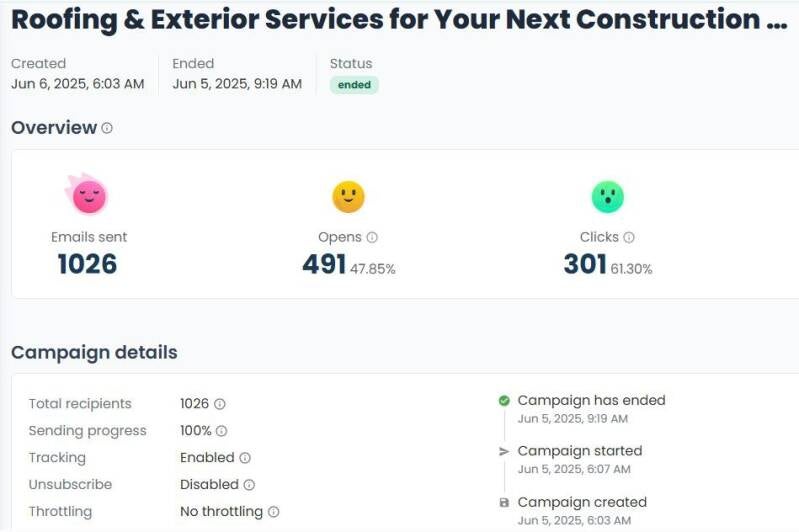The height and width of the screenshot is (532, 799).
Task: Click the Unsubscribe Disabled info icon
Action: pos(249,485)
